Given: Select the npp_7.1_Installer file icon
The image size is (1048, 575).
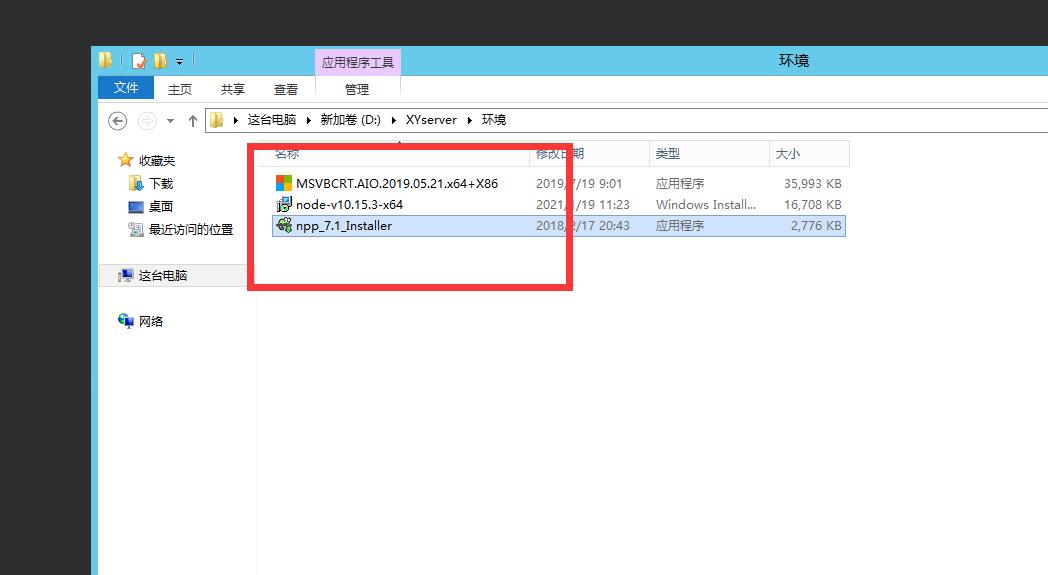Looking at the screenshot, I should [x=284, y=226].
